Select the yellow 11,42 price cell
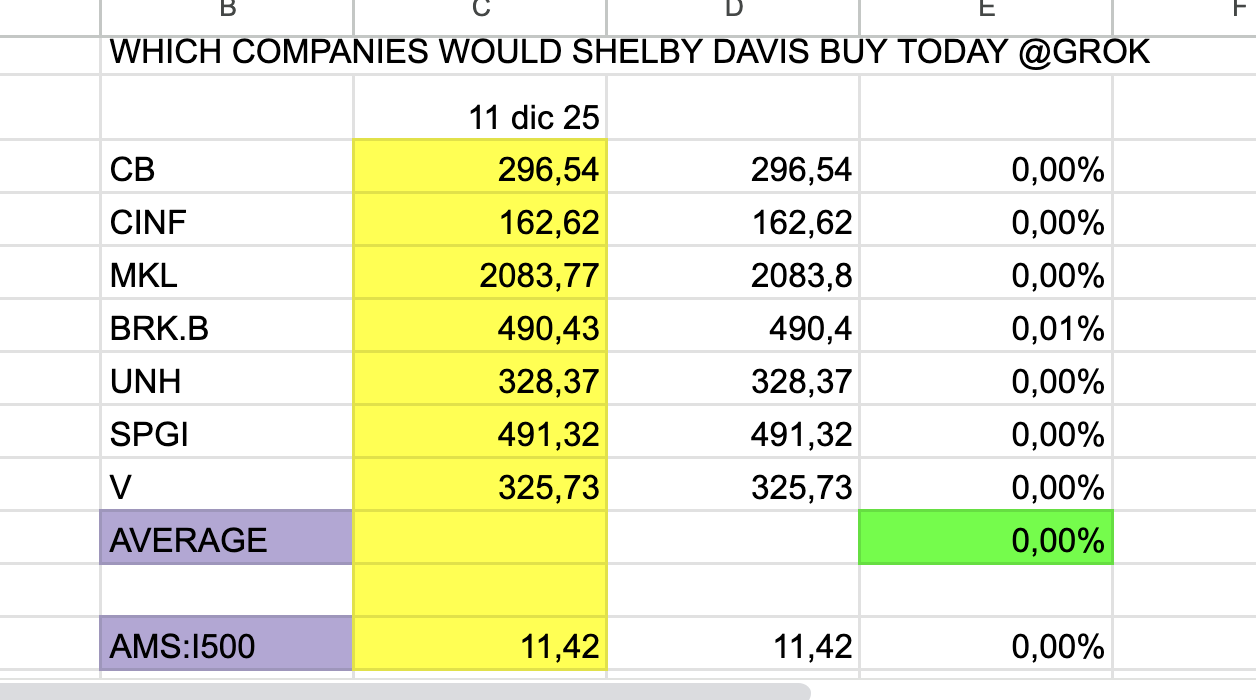 480,646
